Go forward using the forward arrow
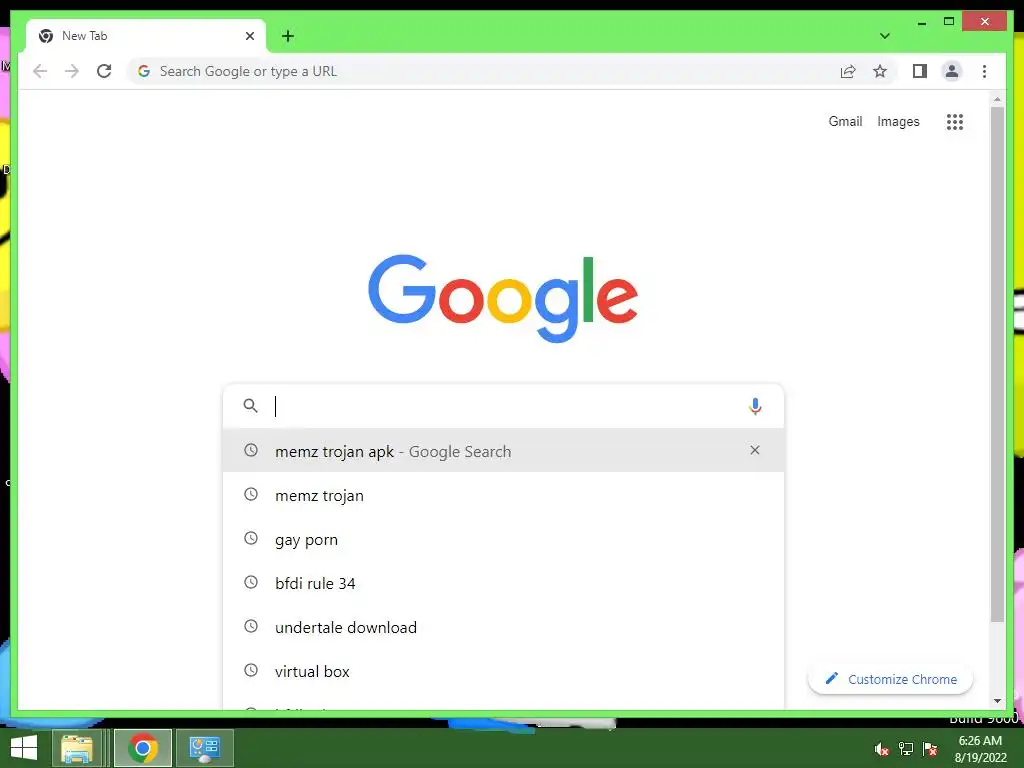This screenshot has height=768, width=1024. click(72, 71)
